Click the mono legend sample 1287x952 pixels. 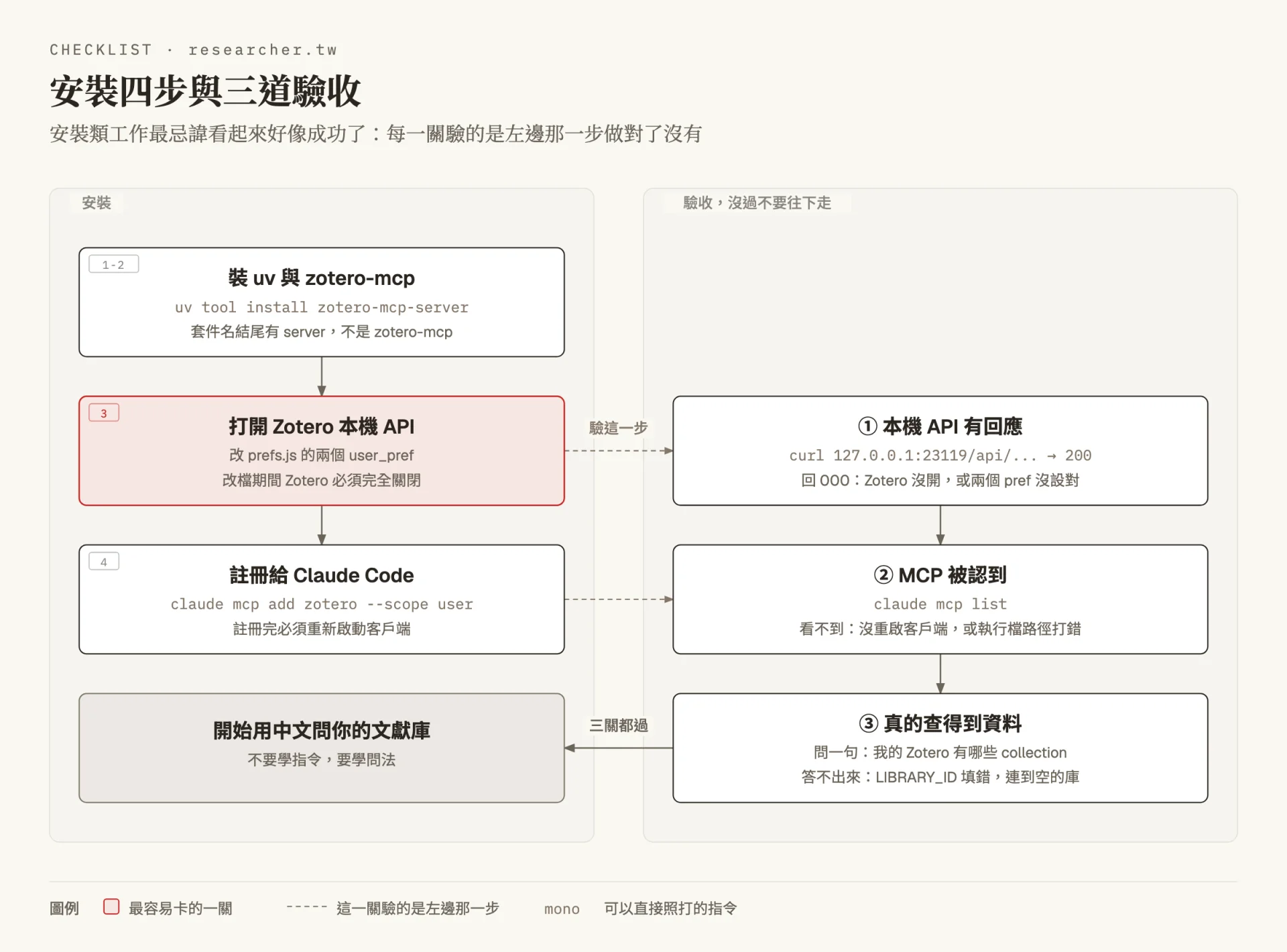tap(562, 909)
